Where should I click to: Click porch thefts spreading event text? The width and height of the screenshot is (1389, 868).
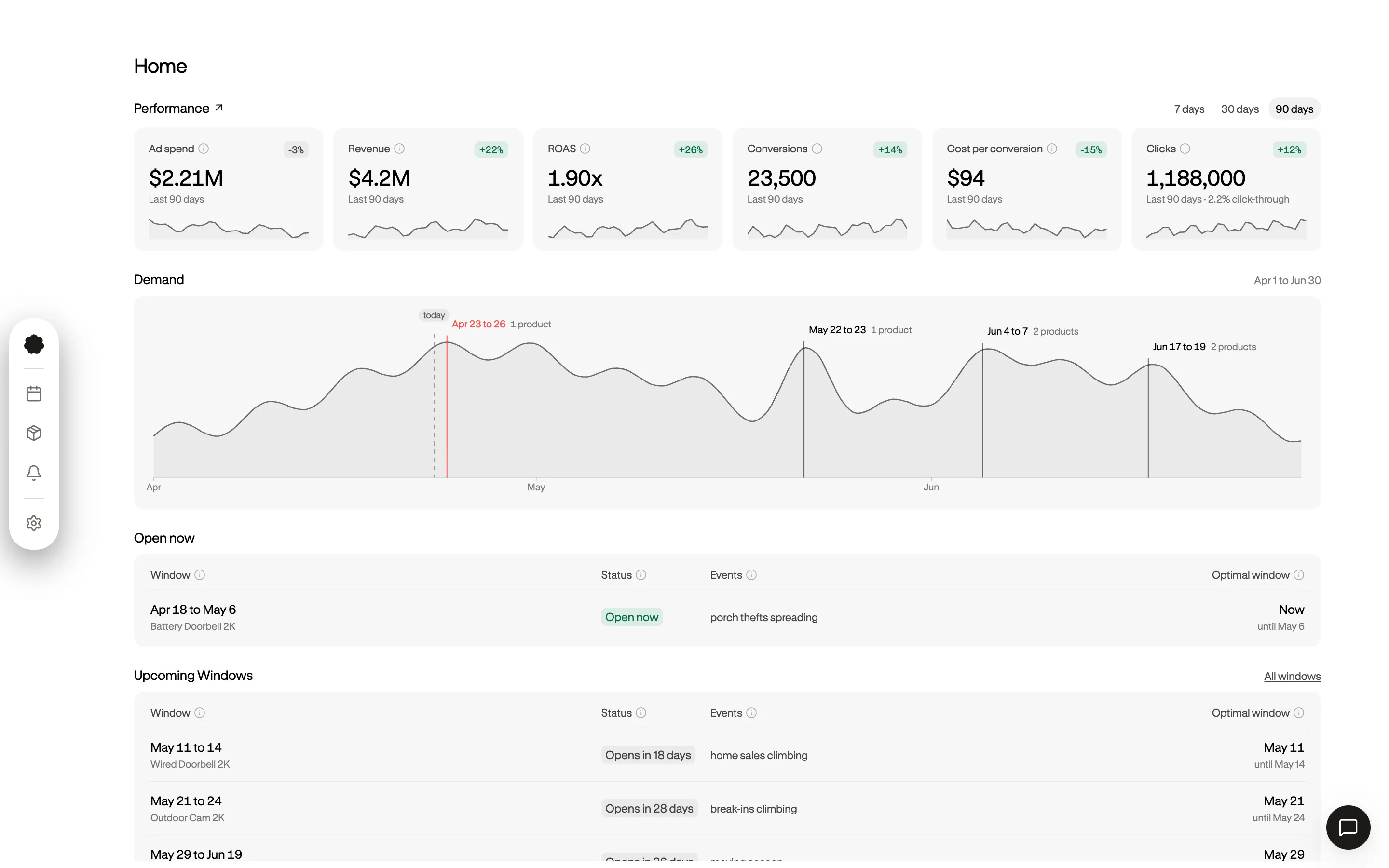[763, 618]
